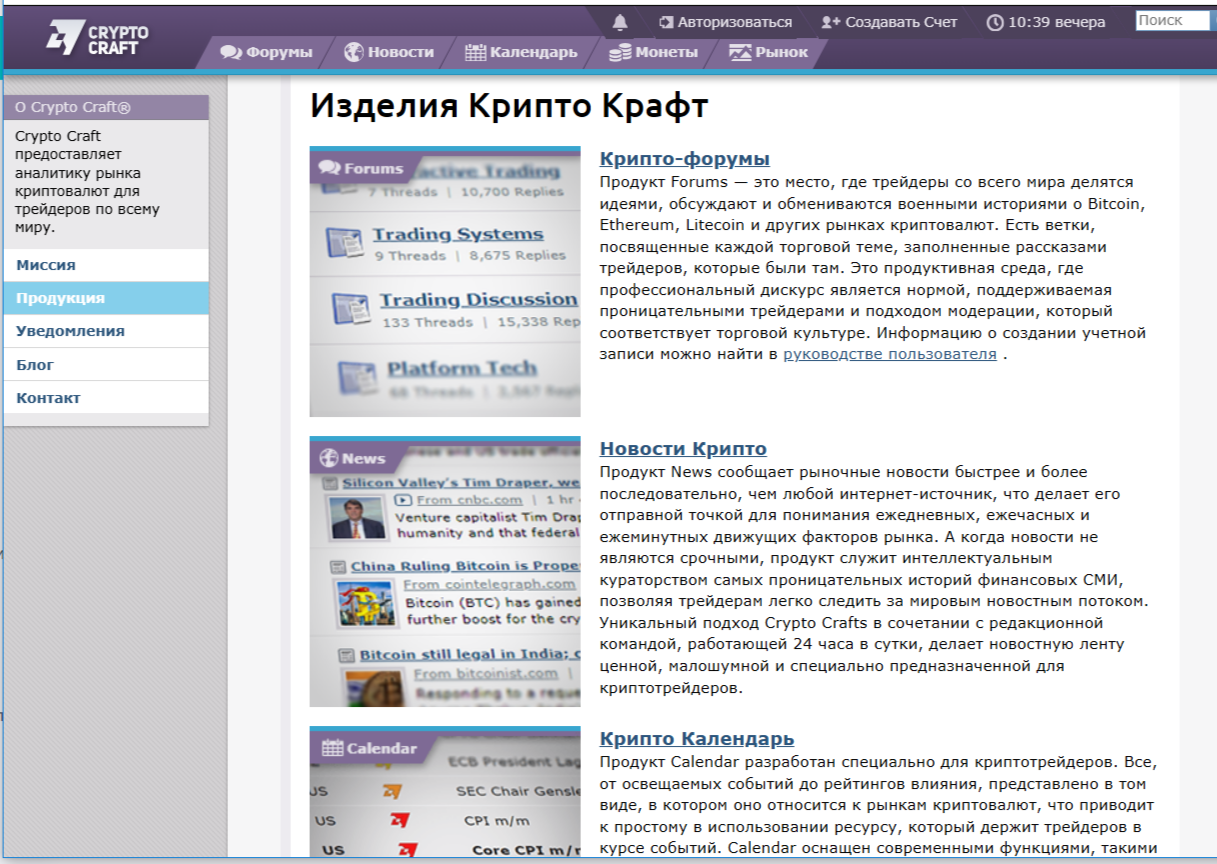Open the руководстве пользователя link
This screenshot has width=1217, height=864.
(x=890, y=355)
